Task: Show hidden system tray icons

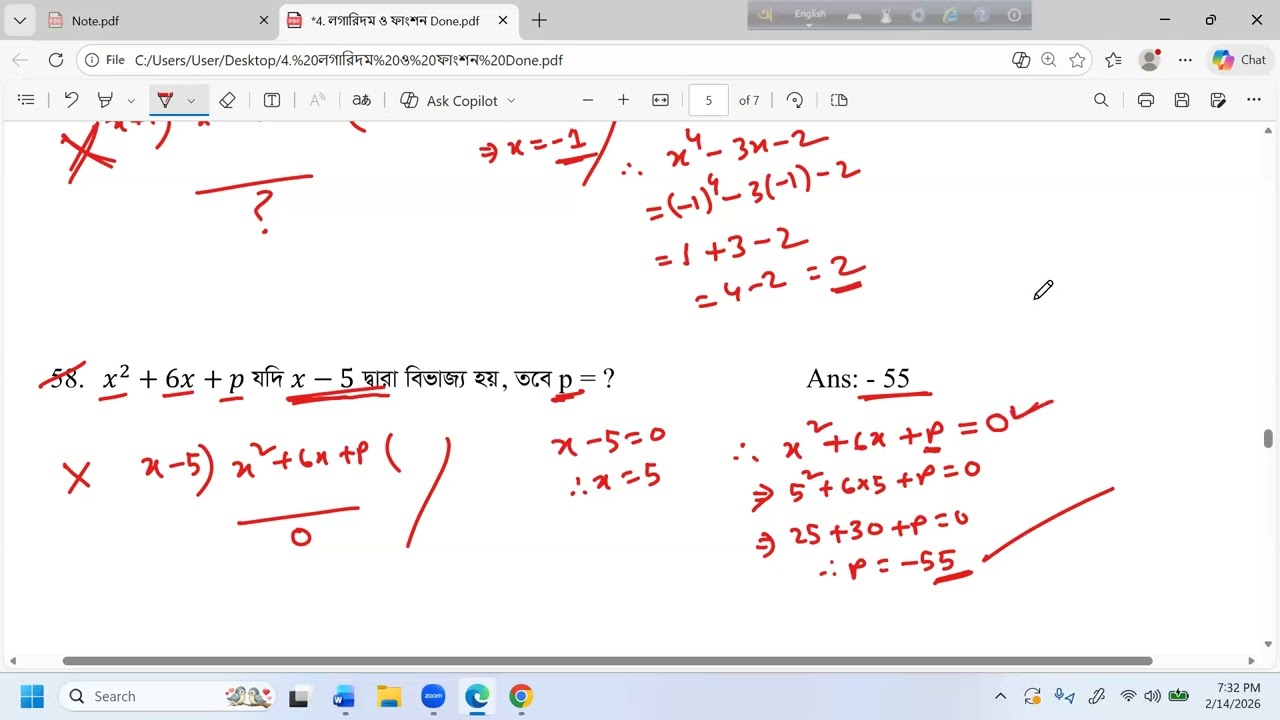Action: 1001,696
